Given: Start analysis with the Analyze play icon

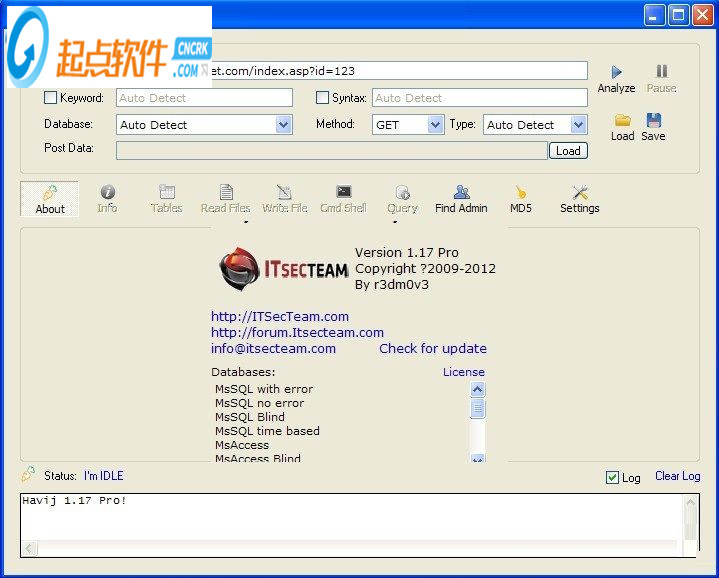Looking at the screenshot, I should point(616,72).
